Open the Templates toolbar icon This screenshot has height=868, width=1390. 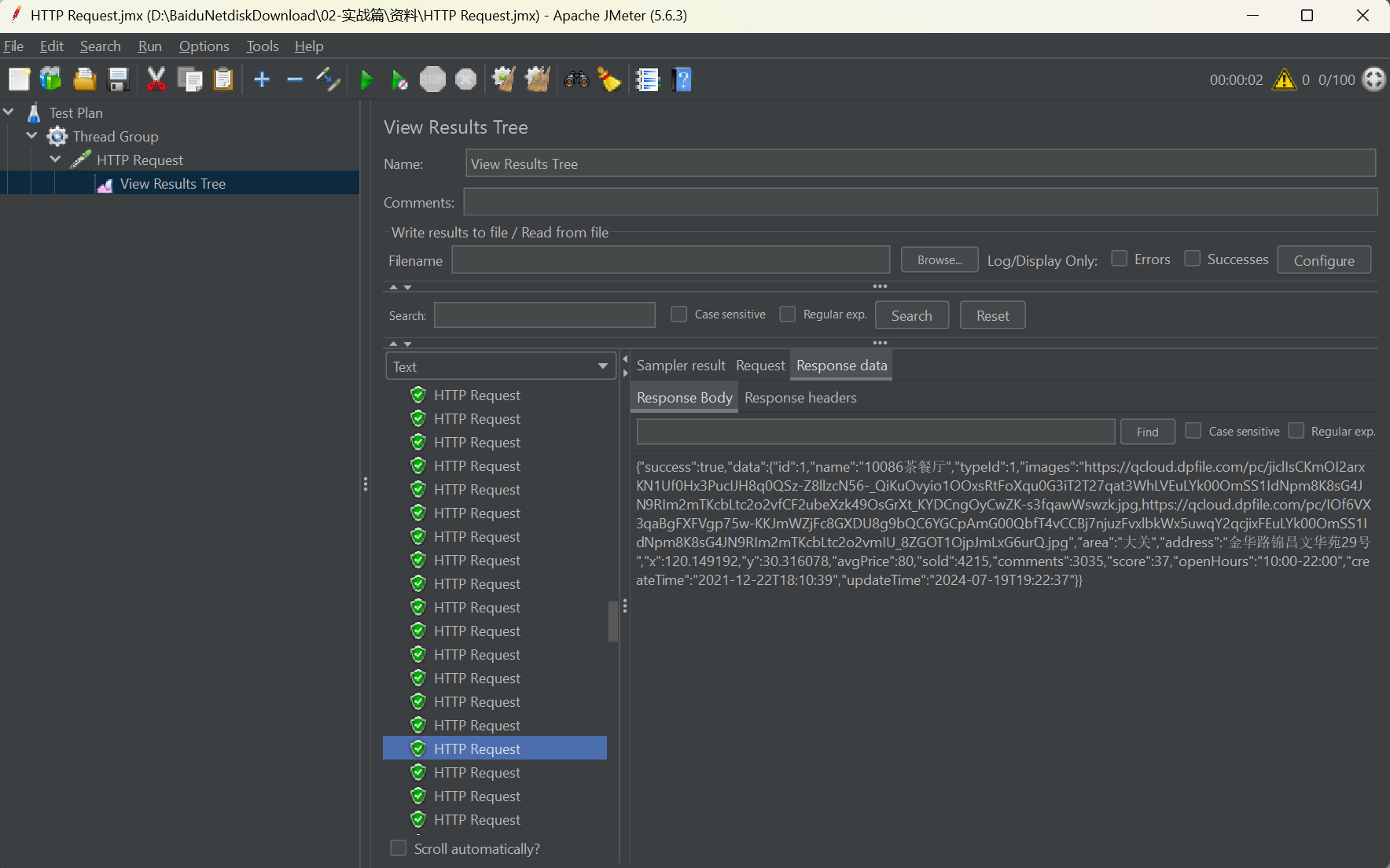[x=51, y=79]
